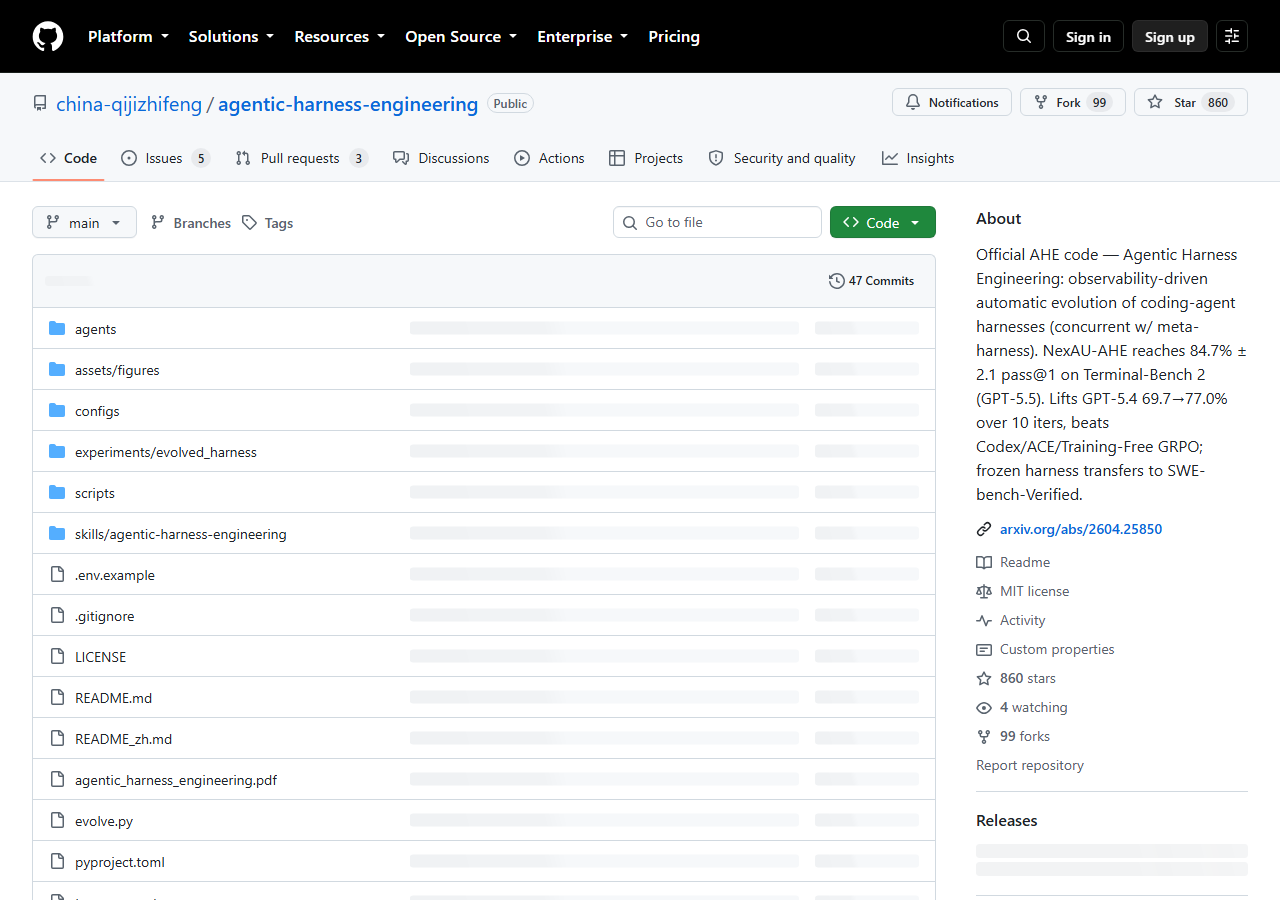Open the agentic-harness-engineering repository name link
This screenshot has height=900, width=1280.
(x=348, y=104)
